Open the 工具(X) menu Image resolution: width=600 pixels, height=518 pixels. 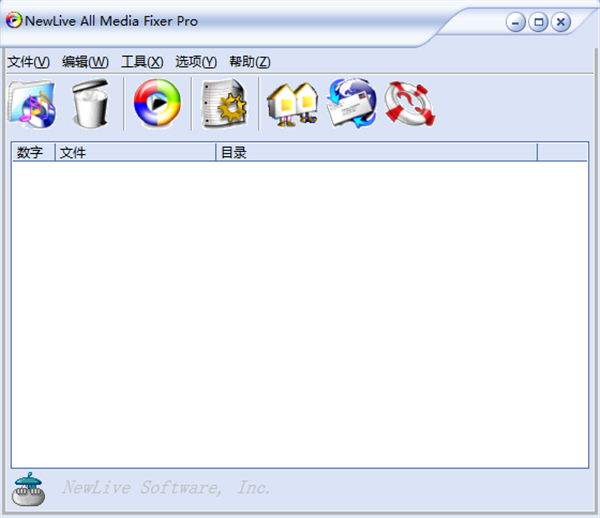pos(142,62)
